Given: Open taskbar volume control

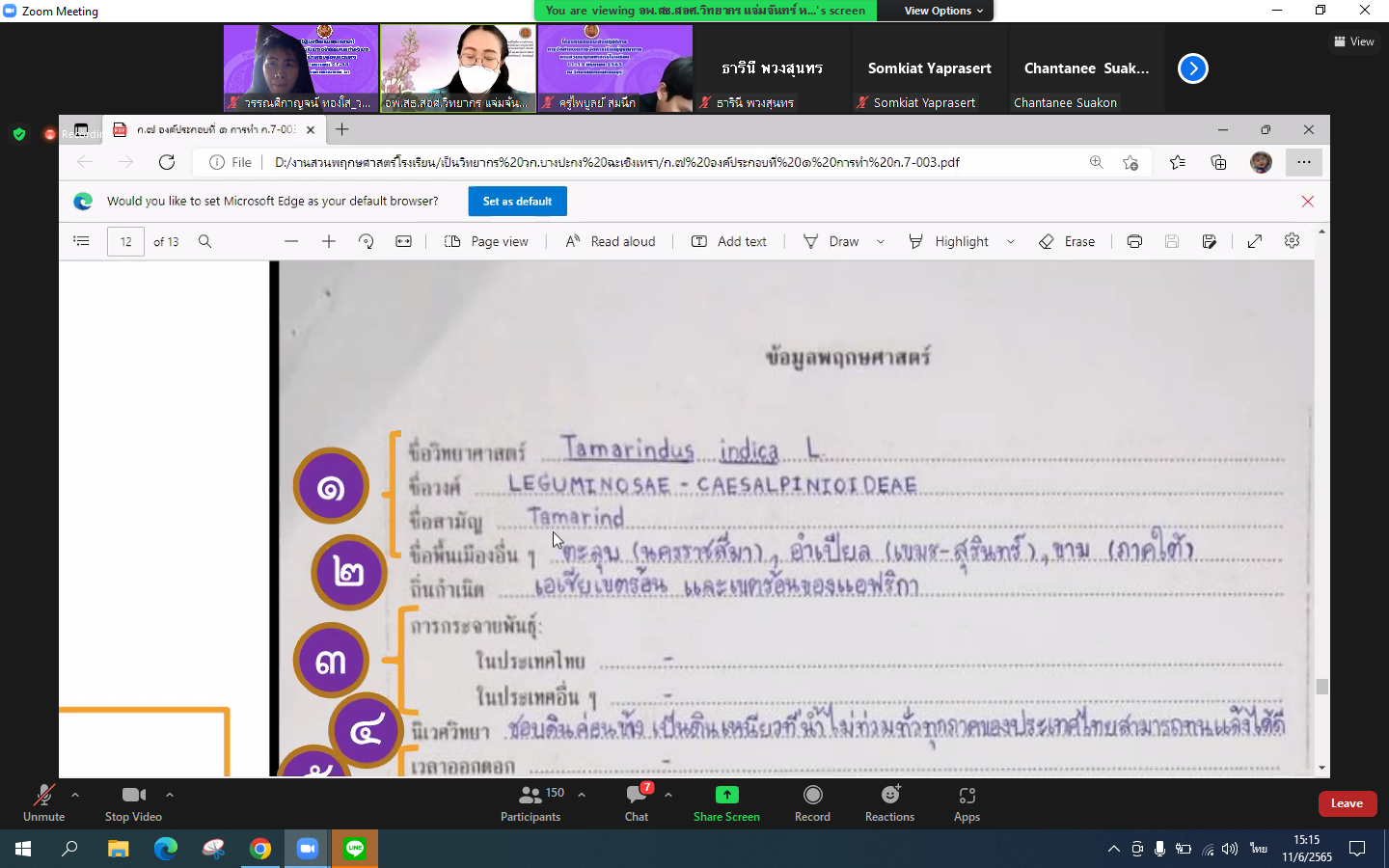Looking at the screenshot, I should (x=1230, y=849).
